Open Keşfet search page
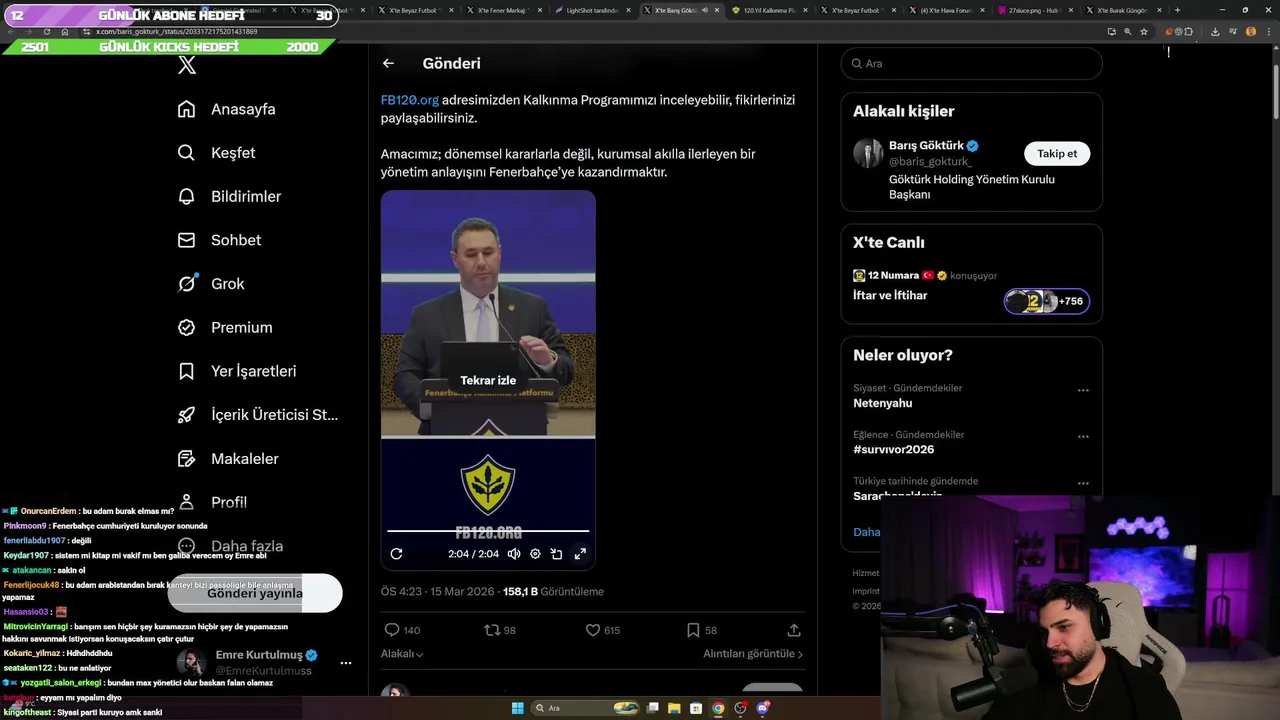 click(216, 153)
